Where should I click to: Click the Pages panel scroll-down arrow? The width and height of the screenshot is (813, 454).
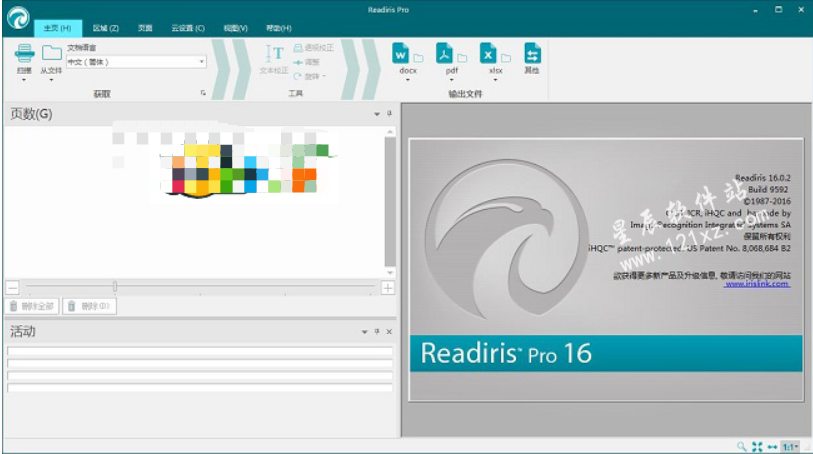390,273
